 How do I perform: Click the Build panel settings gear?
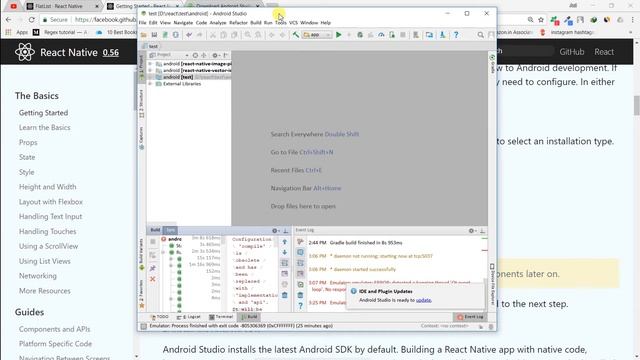click(275, 231)
